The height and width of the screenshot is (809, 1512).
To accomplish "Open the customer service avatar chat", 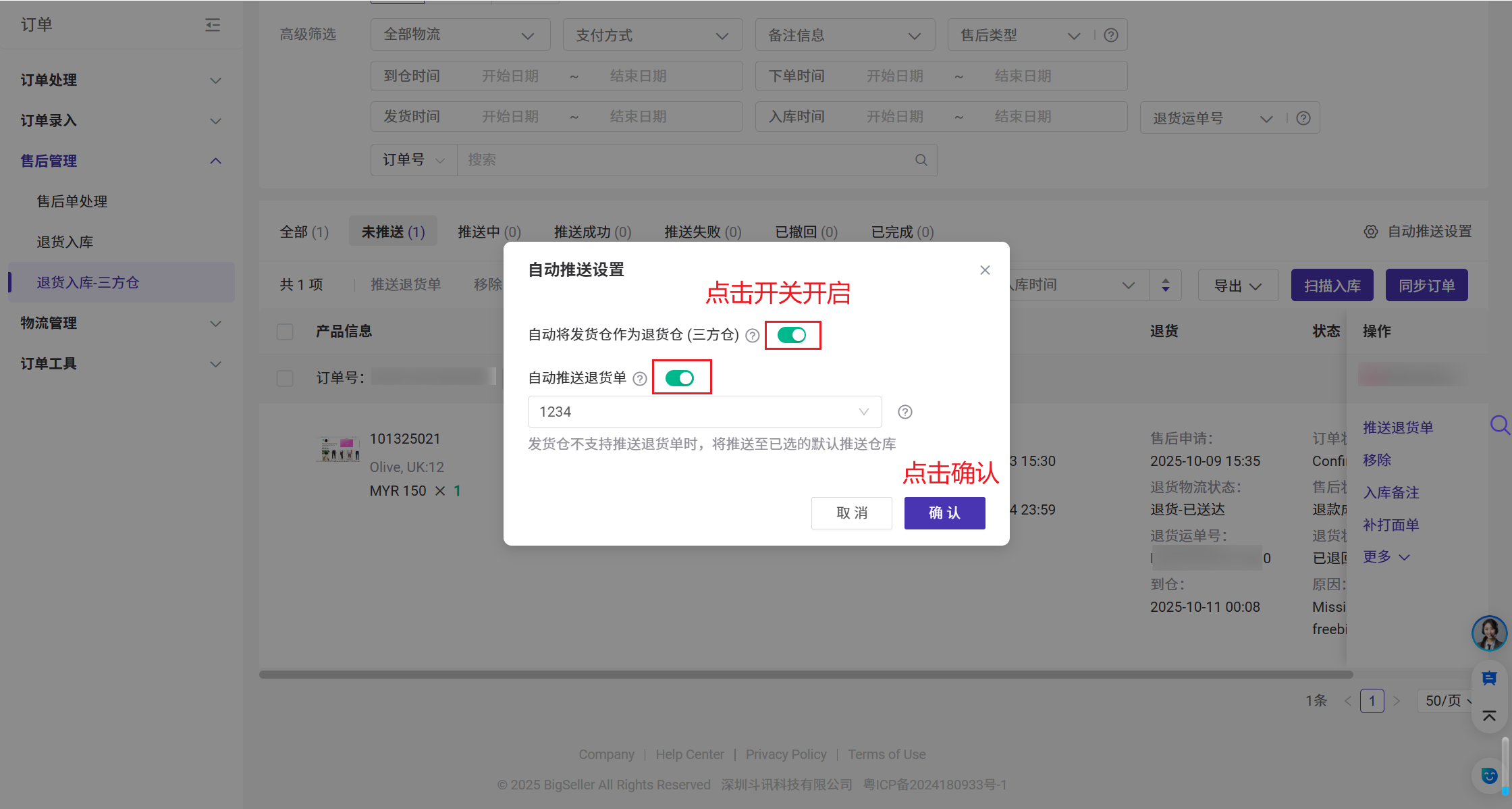I will [1489, 633].
